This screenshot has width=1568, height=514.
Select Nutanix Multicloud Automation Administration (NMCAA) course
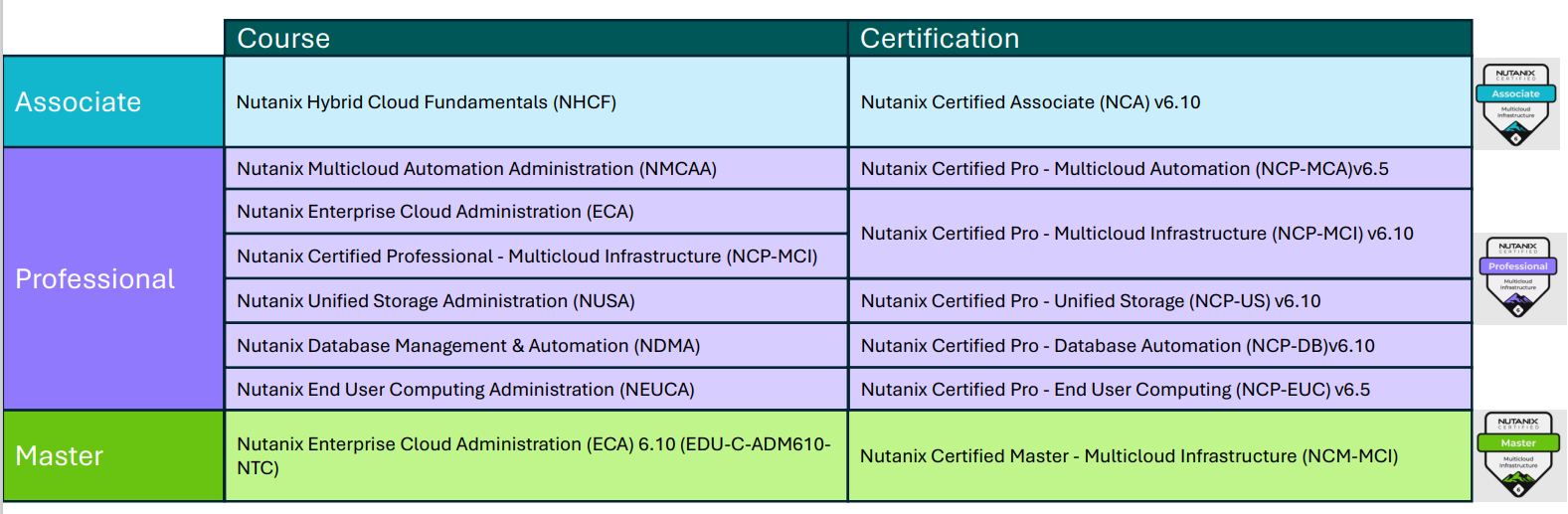(476, 169)
